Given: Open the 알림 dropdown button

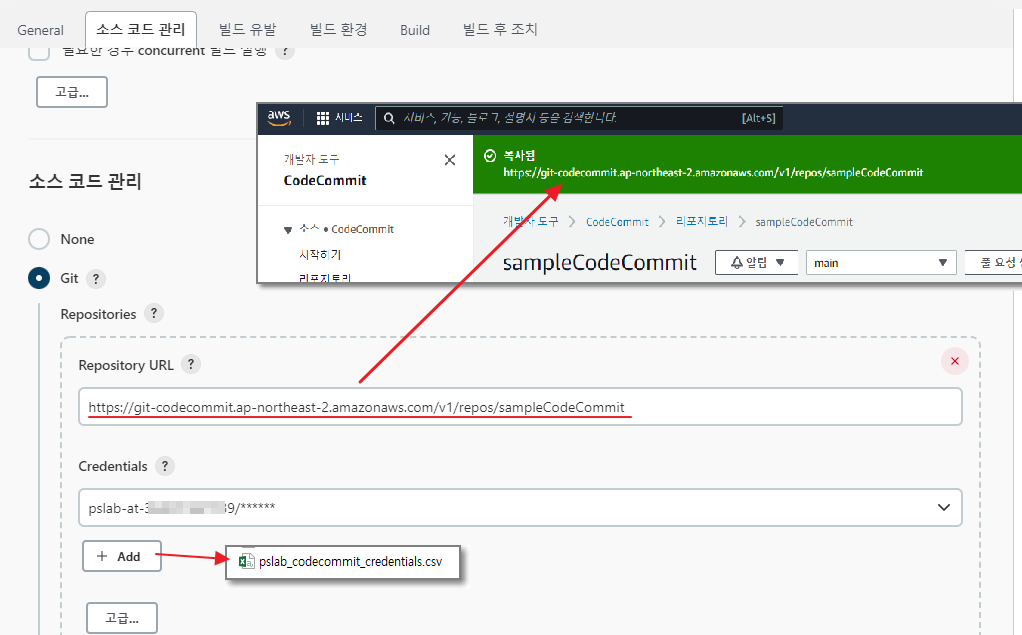Looking at the screenshot, I should tap(757, 263).
